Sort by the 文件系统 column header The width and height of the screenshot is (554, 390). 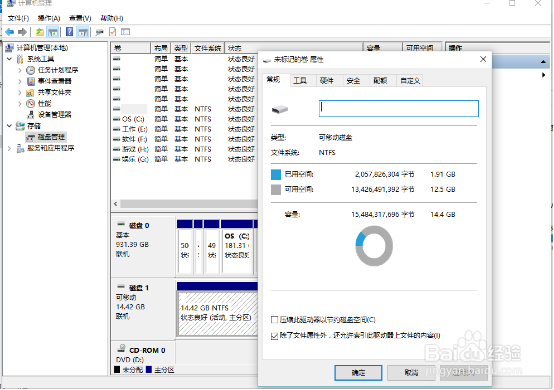pos(208,48)
